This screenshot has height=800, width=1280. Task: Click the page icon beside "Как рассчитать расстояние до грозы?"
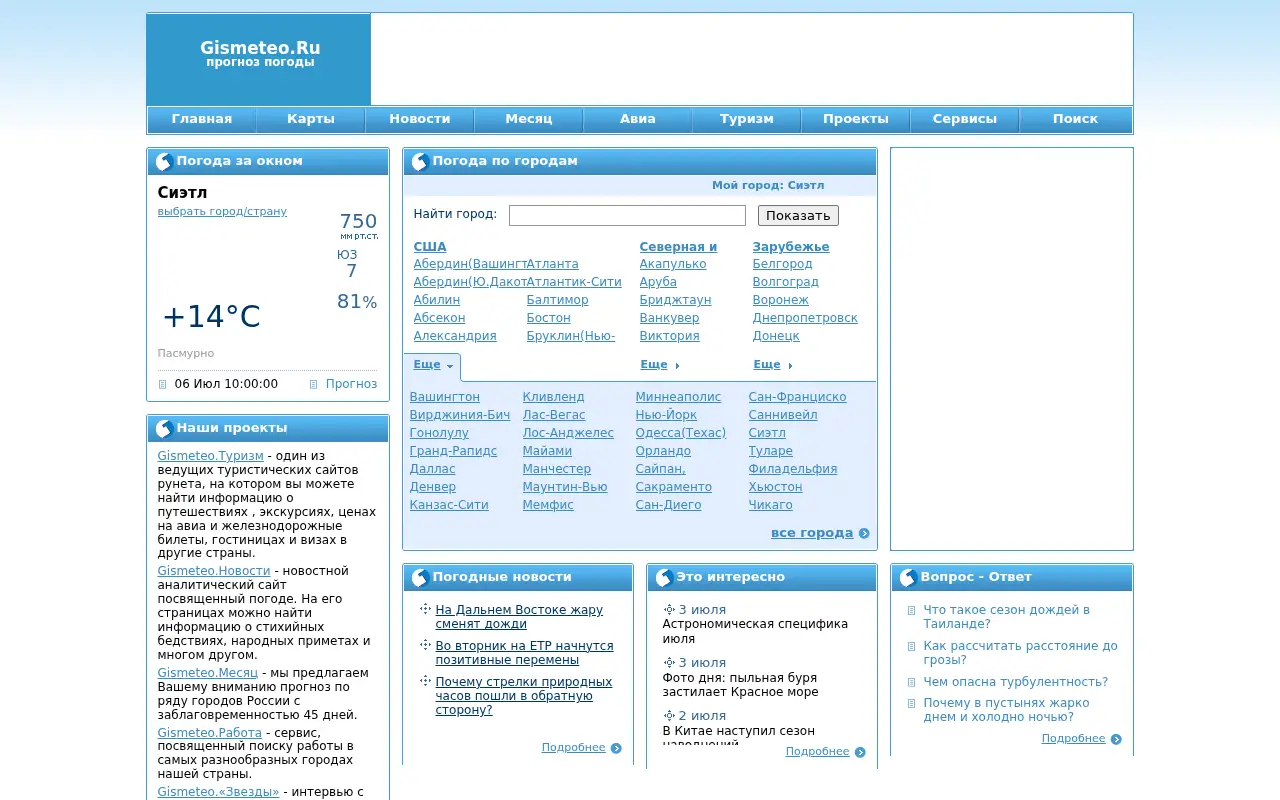click(912, 646)
